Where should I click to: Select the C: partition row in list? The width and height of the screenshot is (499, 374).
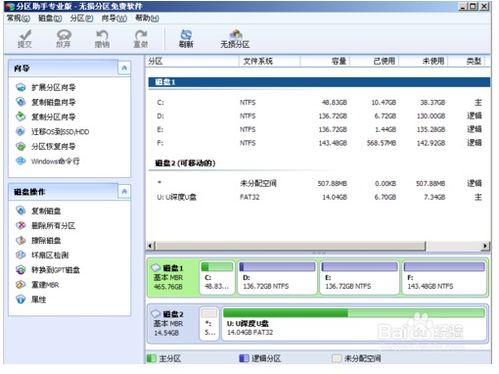319,102
